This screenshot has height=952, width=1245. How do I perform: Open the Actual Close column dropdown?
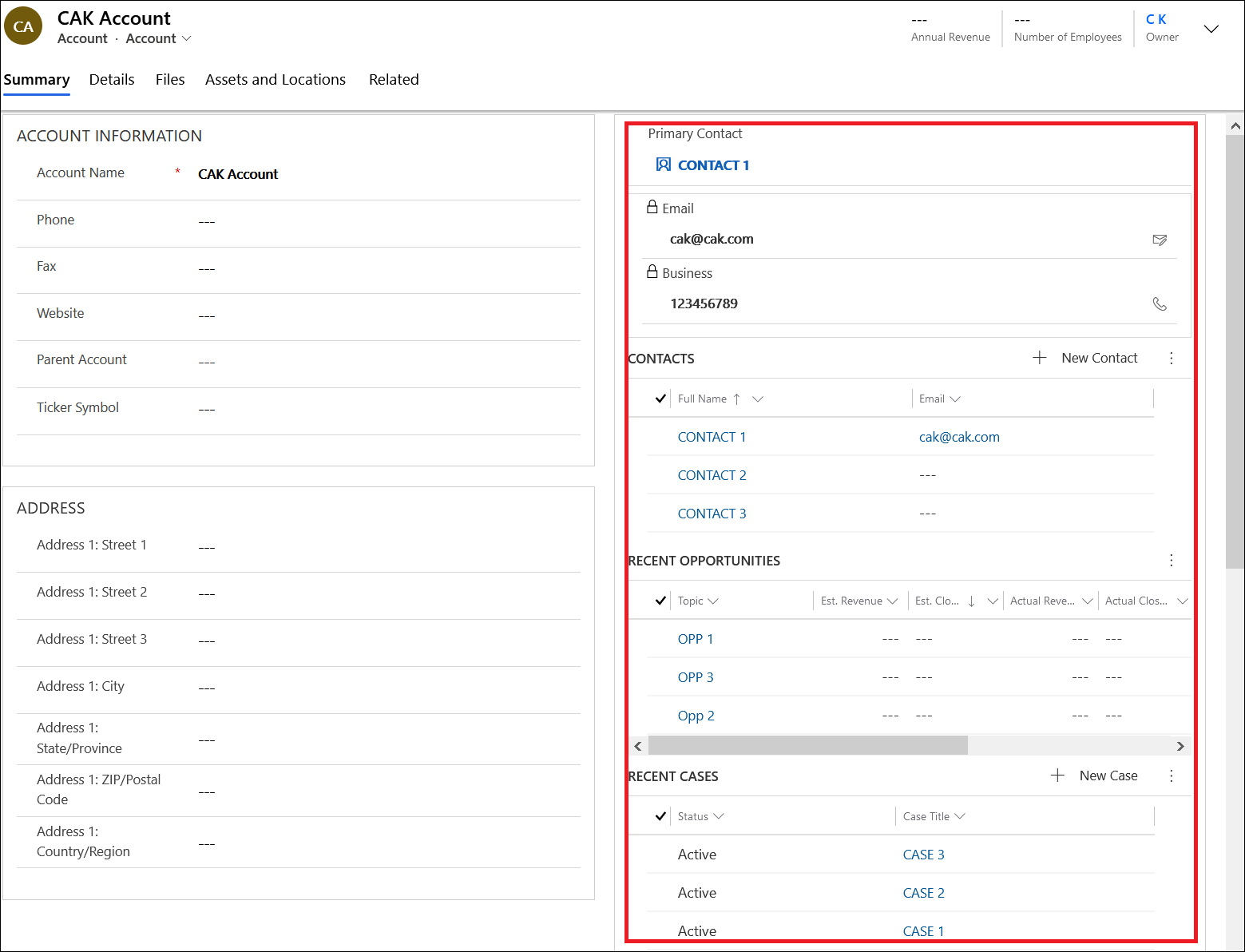click(x=1183, y=601)
